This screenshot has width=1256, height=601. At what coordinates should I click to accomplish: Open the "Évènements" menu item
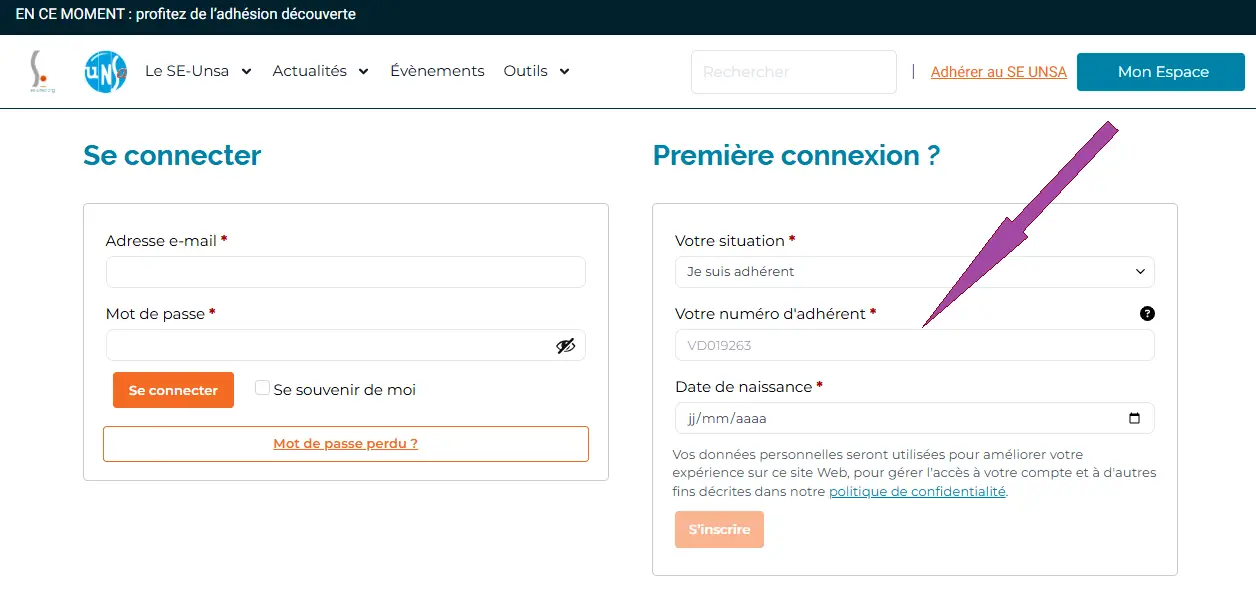click(437, 72)
